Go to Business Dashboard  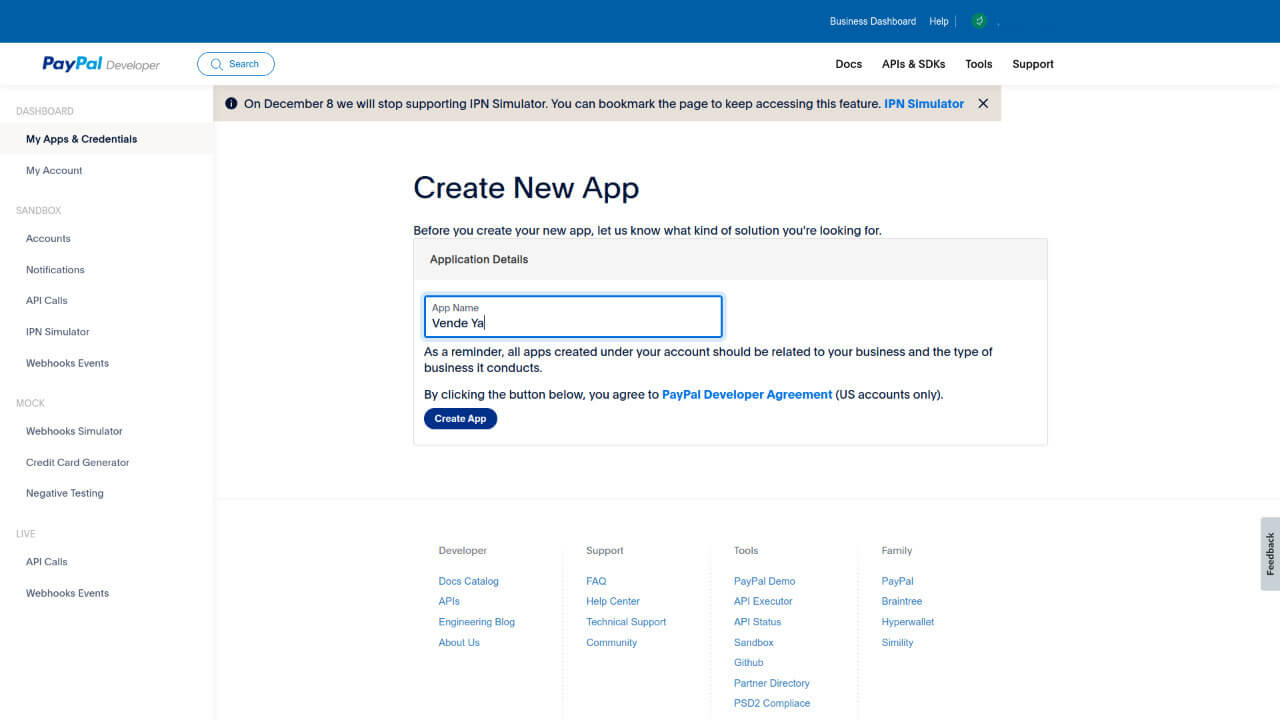coord(873,21)
